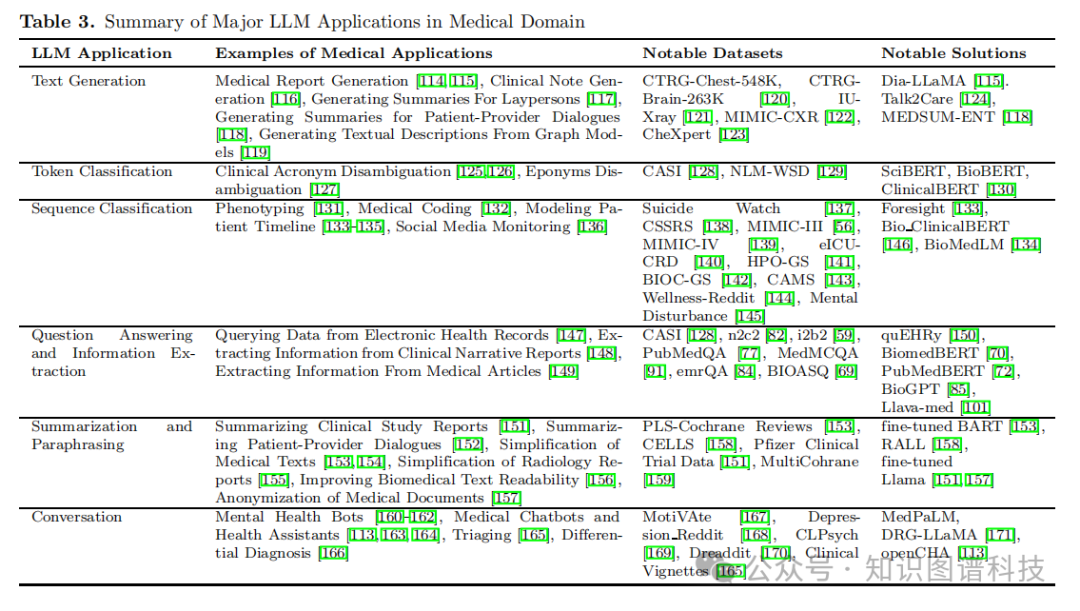
Task: Click citation 101 after Llava-med
Action: pyautogui.click(x=975, y=407)
